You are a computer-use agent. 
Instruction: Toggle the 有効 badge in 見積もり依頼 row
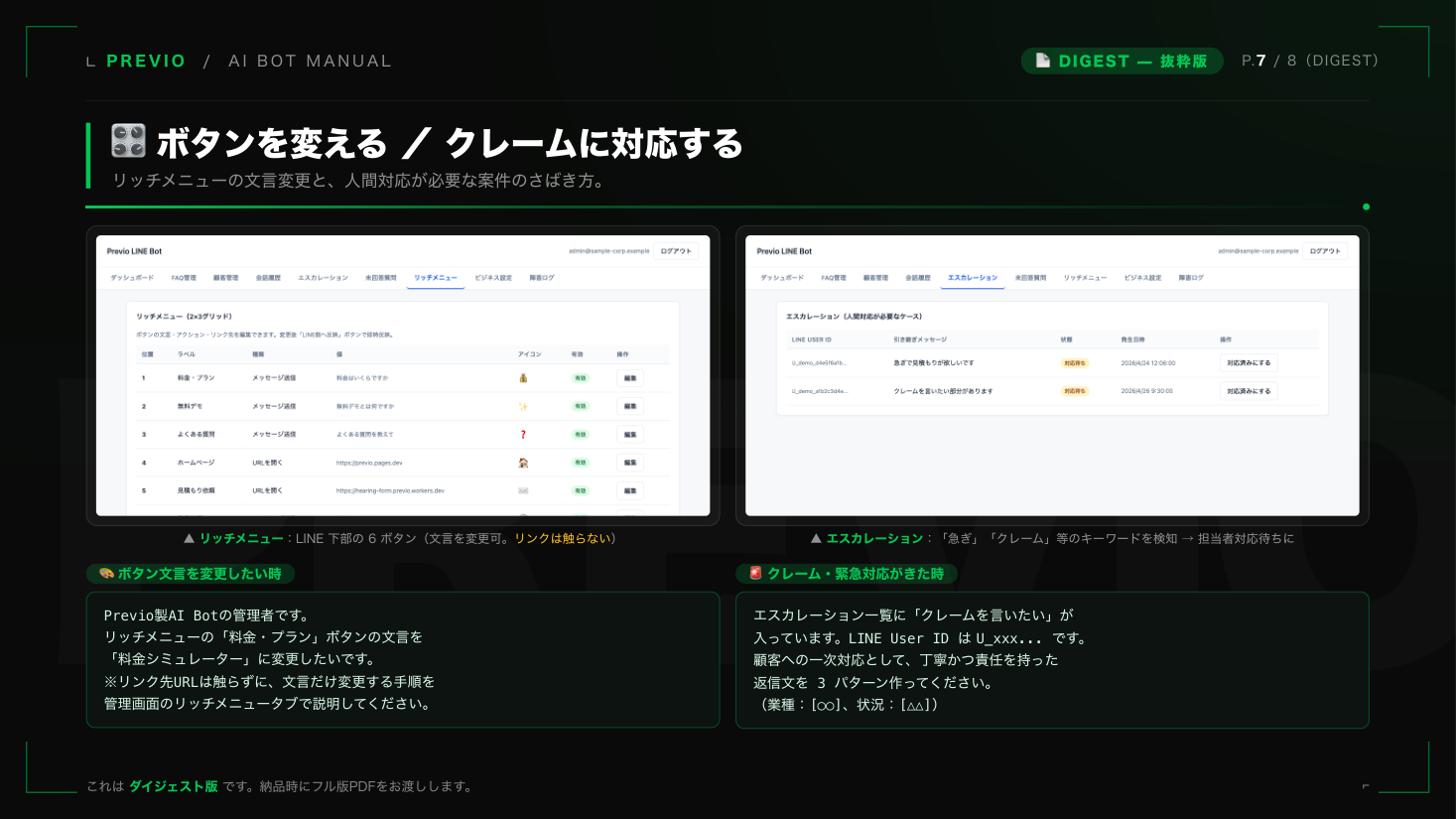pyautogui.click(x=580, y=490)
